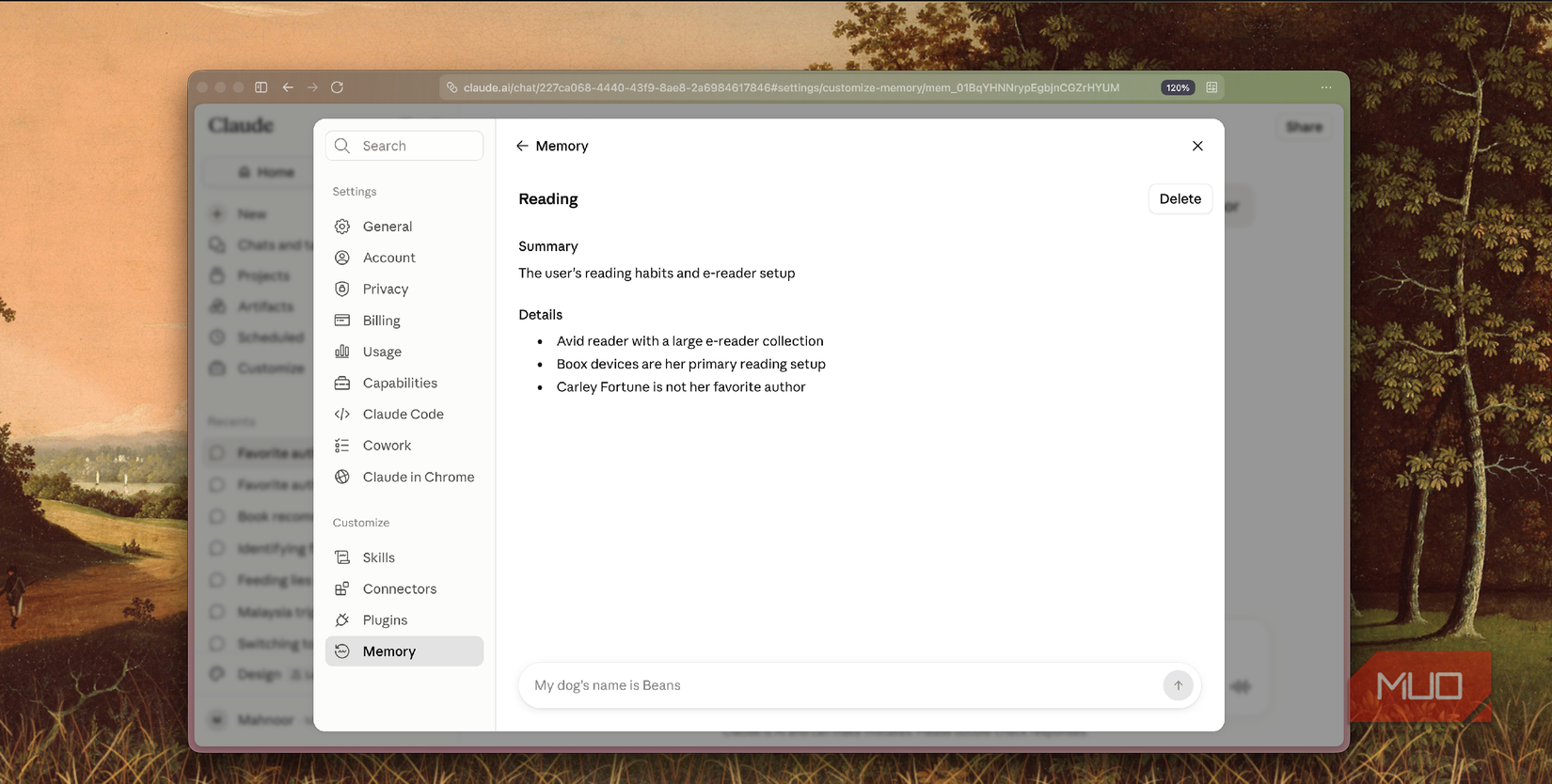The image size is (1552, 784).
Task: Click the Privacy shield icon
Action: point(342,290)
